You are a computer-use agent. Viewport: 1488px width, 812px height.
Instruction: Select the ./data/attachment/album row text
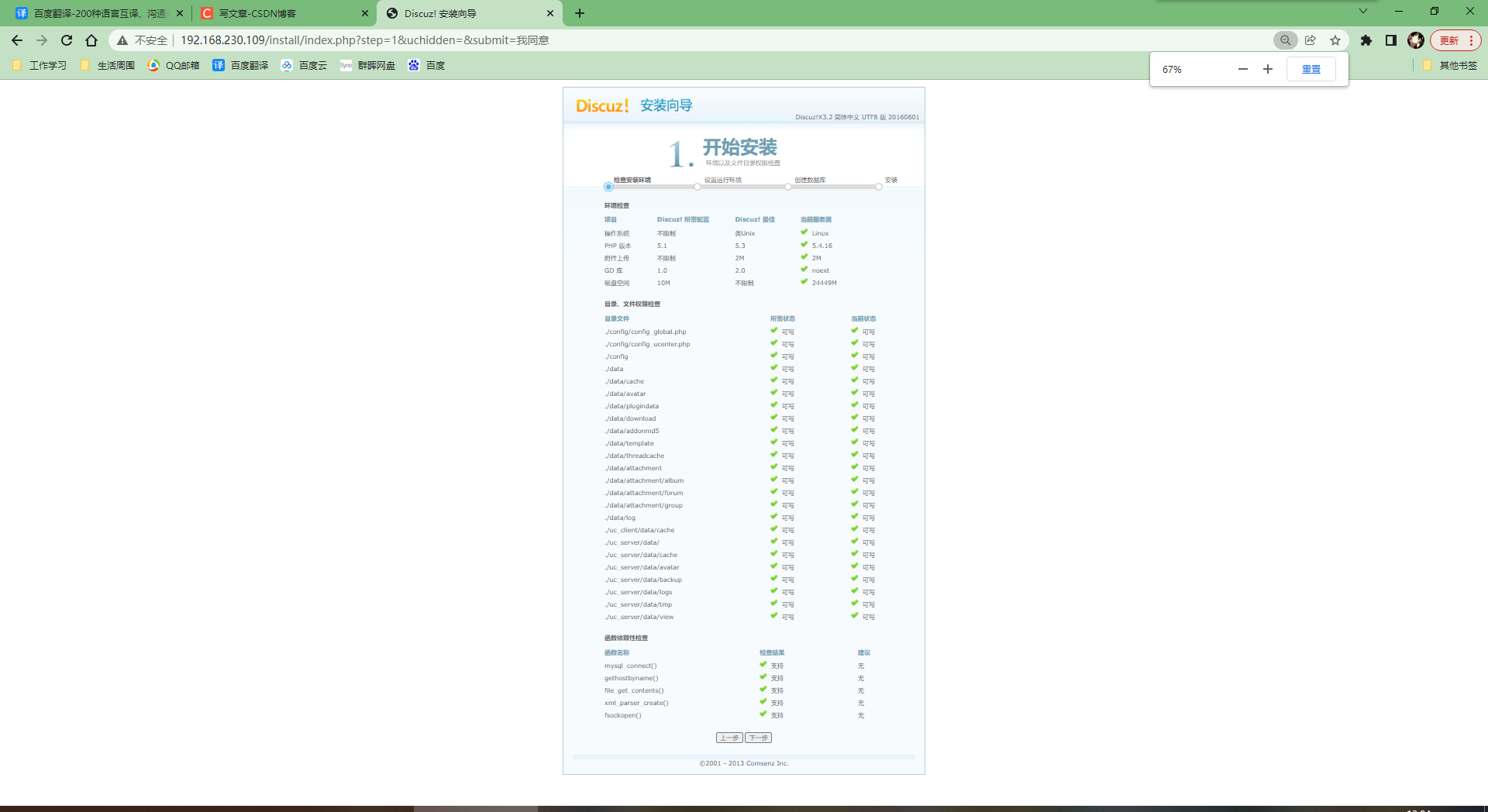(644, 480)
